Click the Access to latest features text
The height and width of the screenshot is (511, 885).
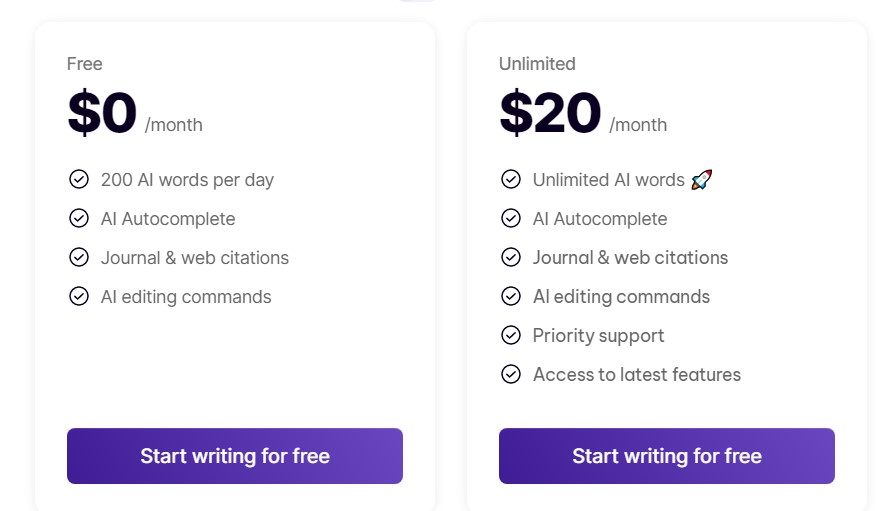637,374
